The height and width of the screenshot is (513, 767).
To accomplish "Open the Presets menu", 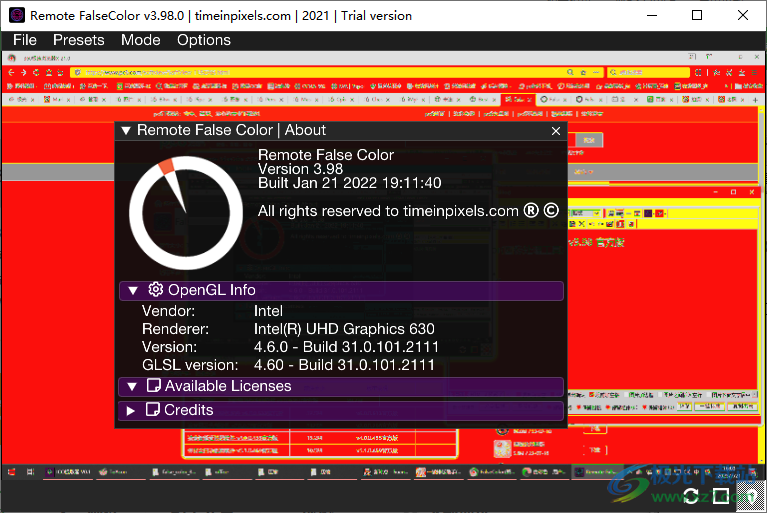I will coord(78,40).
